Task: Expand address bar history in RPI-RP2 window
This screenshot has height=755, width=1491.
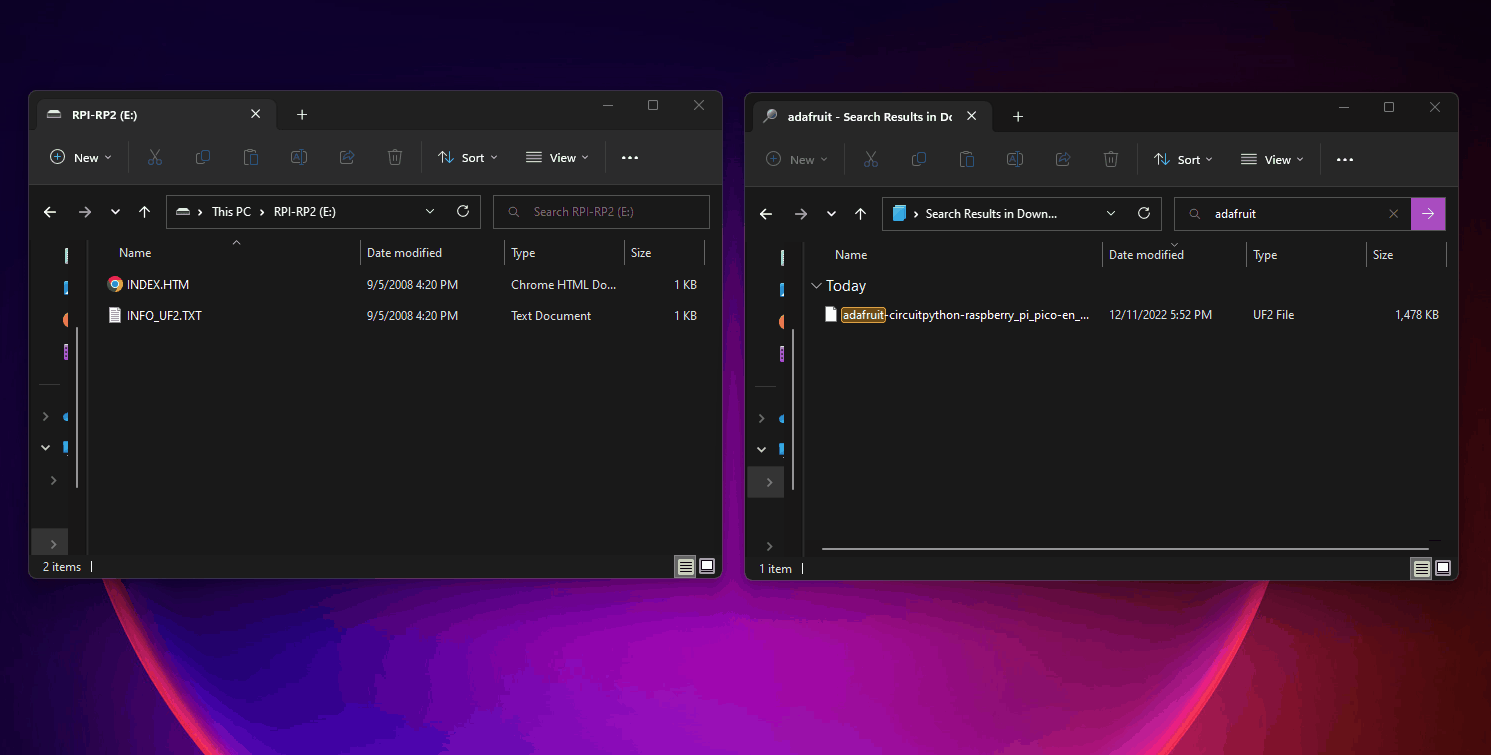Action: (430, 211)
